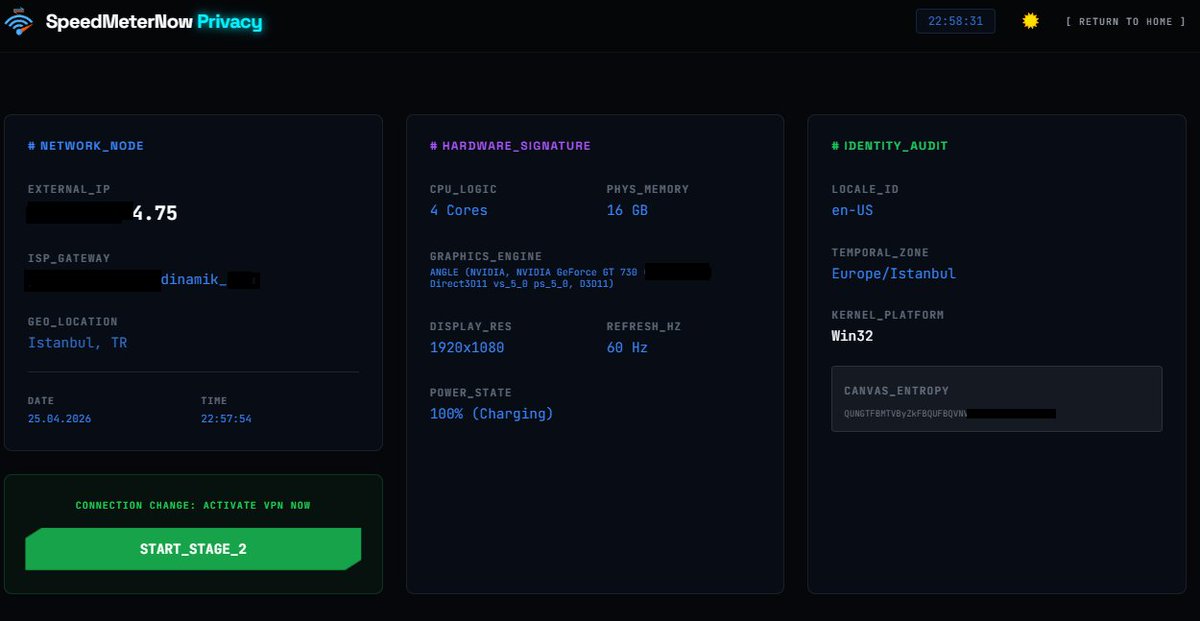Click the external IP value ending 4.75
Screen dimensions: 1200x621
(x=102, y=212)
